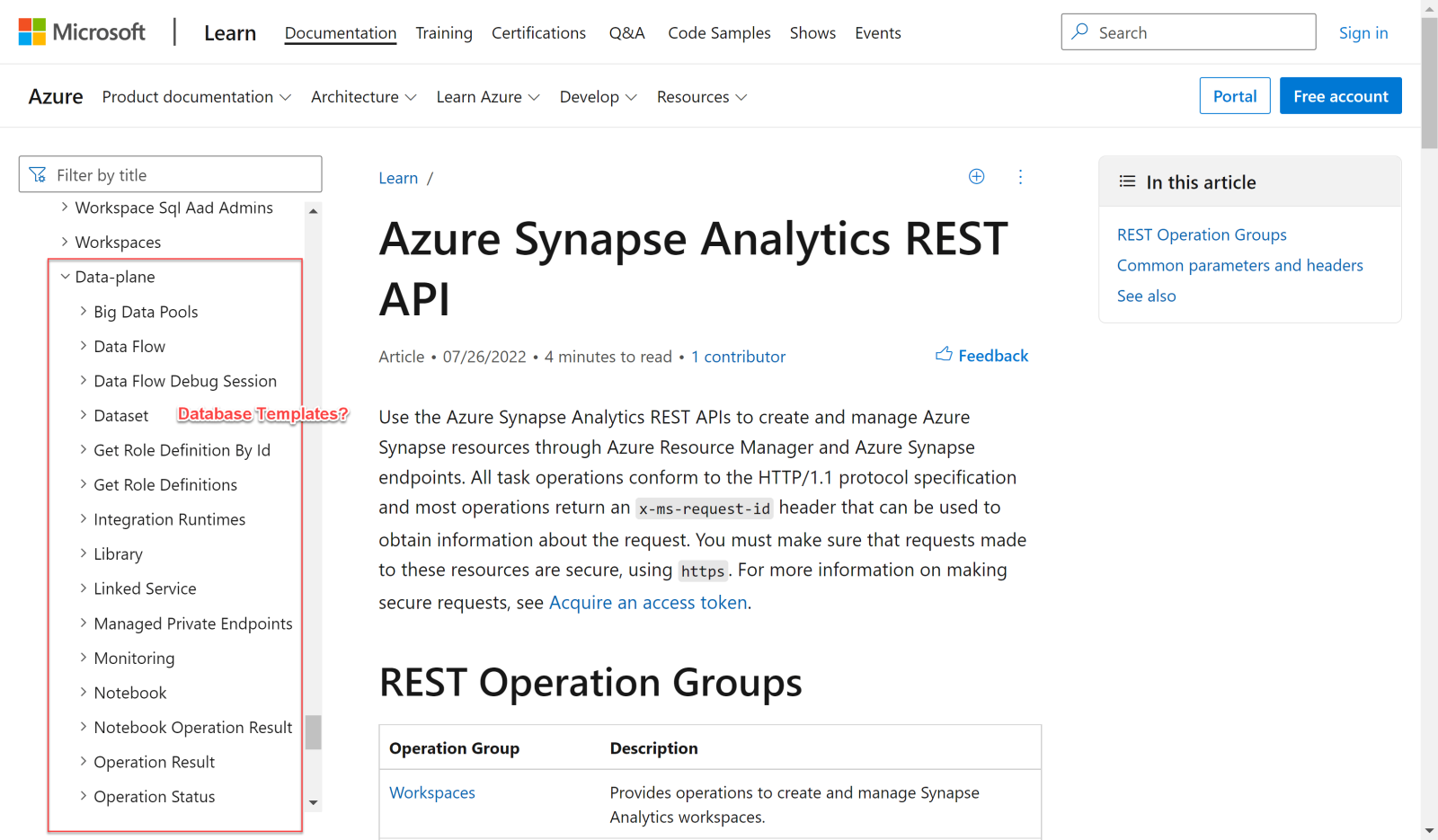Expand Data Flow Debug Session node
Viewport: 1438px width, 840px height.
tap(83, 381)
